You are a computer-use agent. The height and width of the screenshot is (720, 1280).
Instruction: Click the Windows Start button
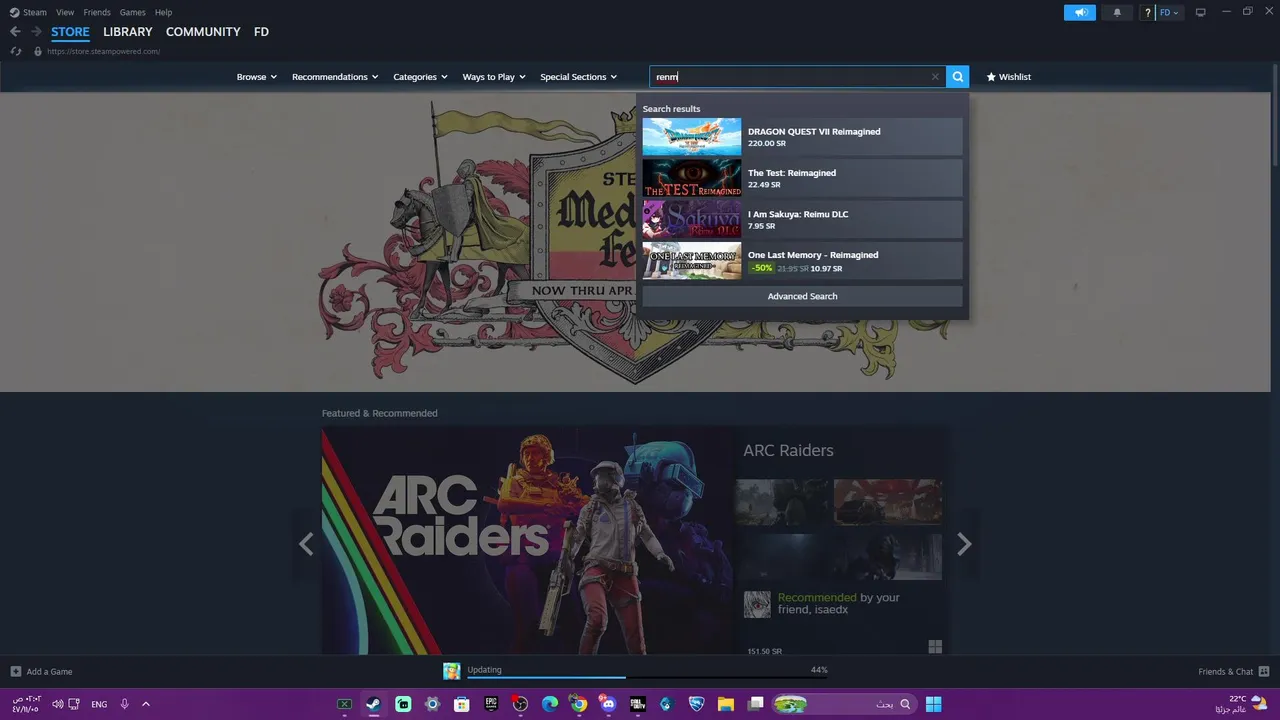pyautogui.click(x=933, y=704)
